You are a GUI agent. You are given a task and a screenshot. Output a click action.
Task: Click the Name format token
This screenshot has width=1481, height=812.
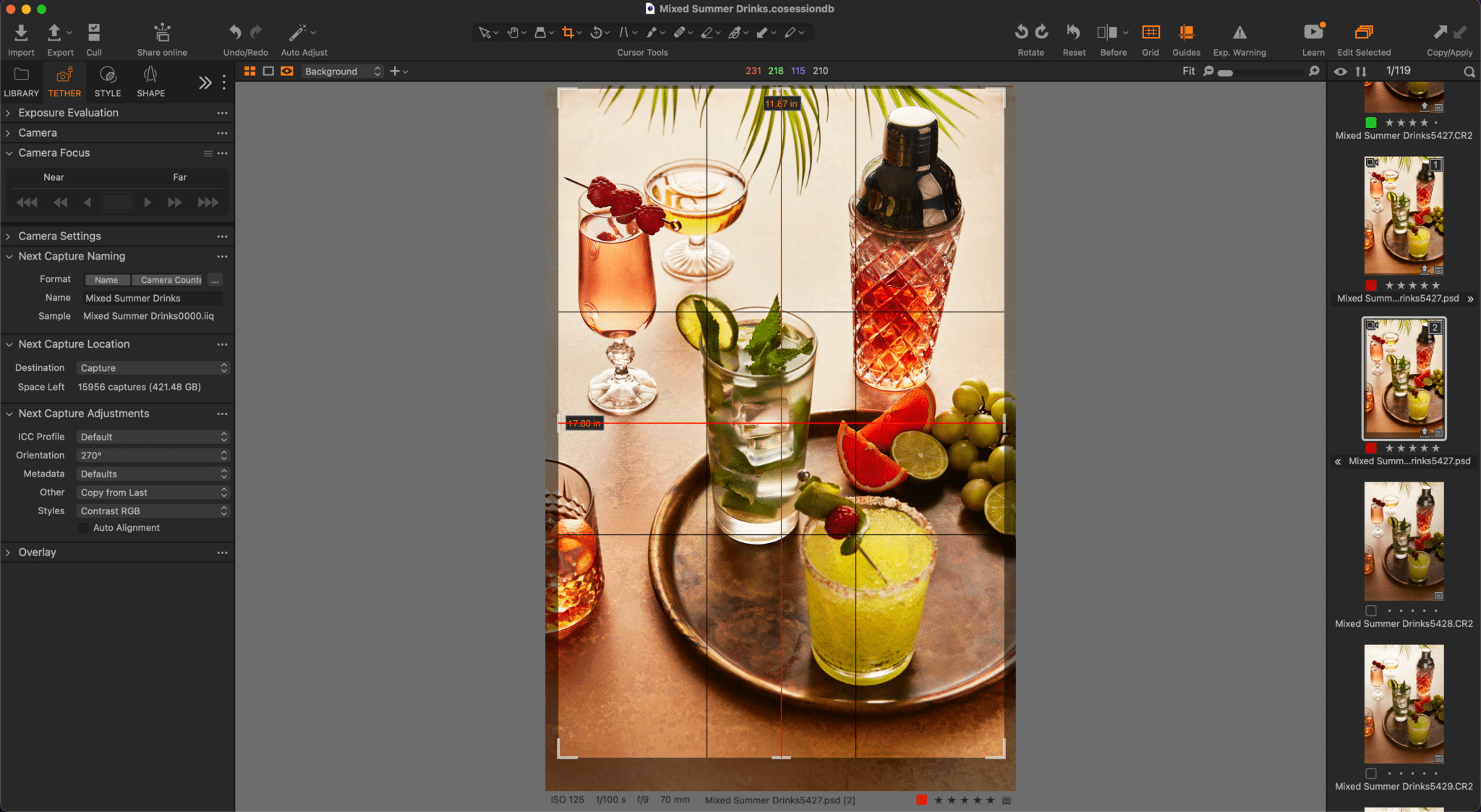[x=106, y=280]
